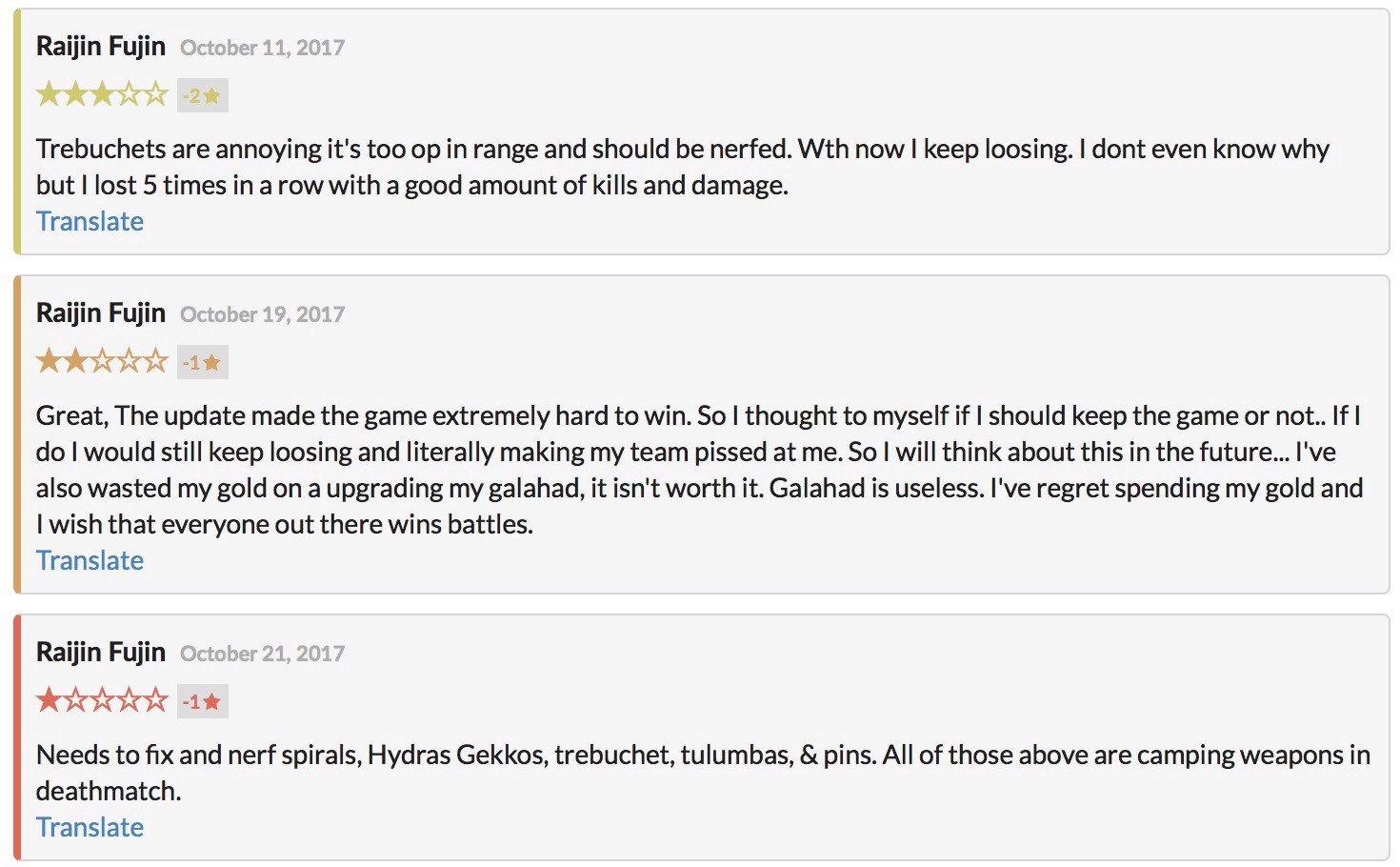Click the one-star rating on the October 21 review

point(102,701)
